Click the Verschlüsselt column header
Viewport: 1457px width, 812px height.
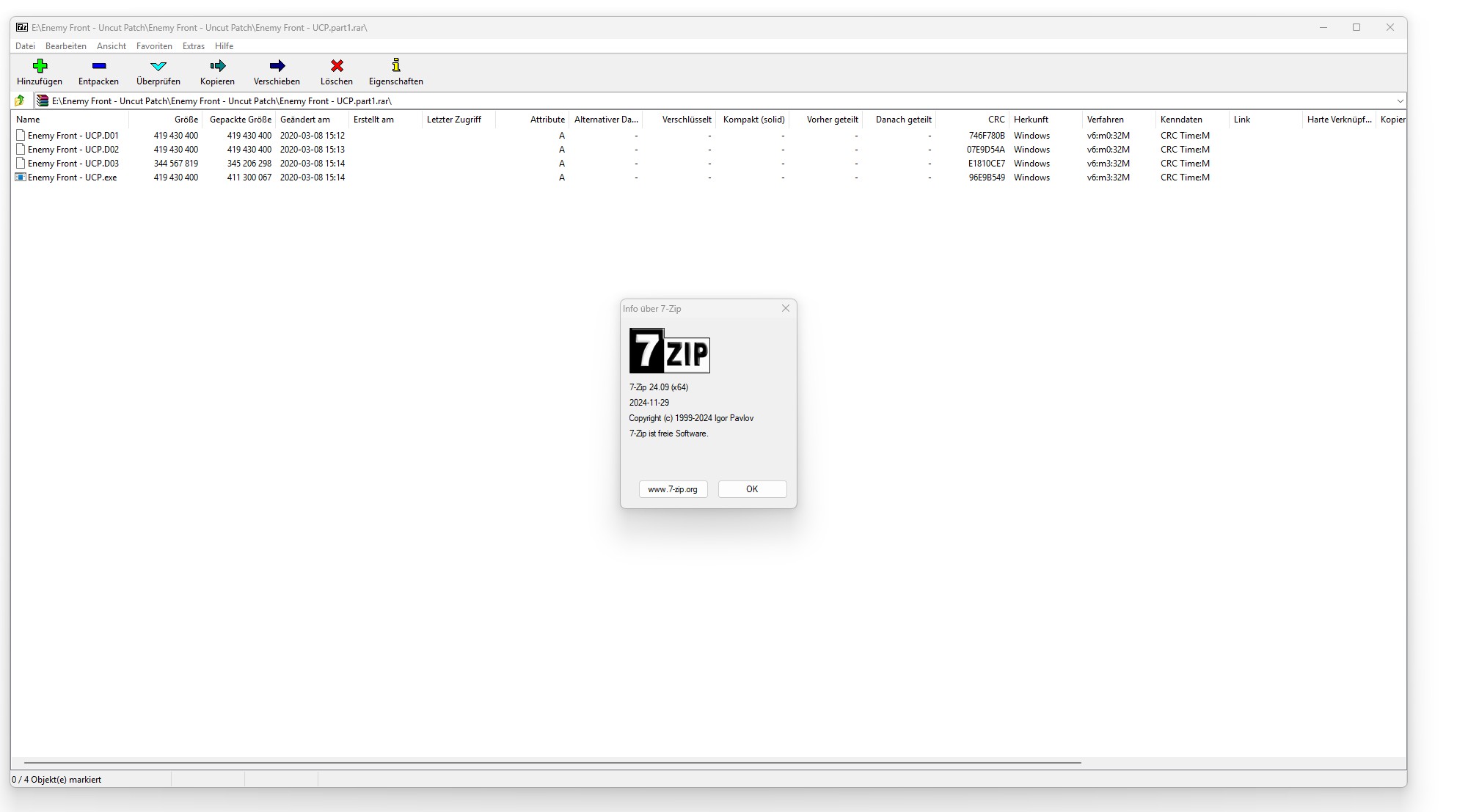679,120
